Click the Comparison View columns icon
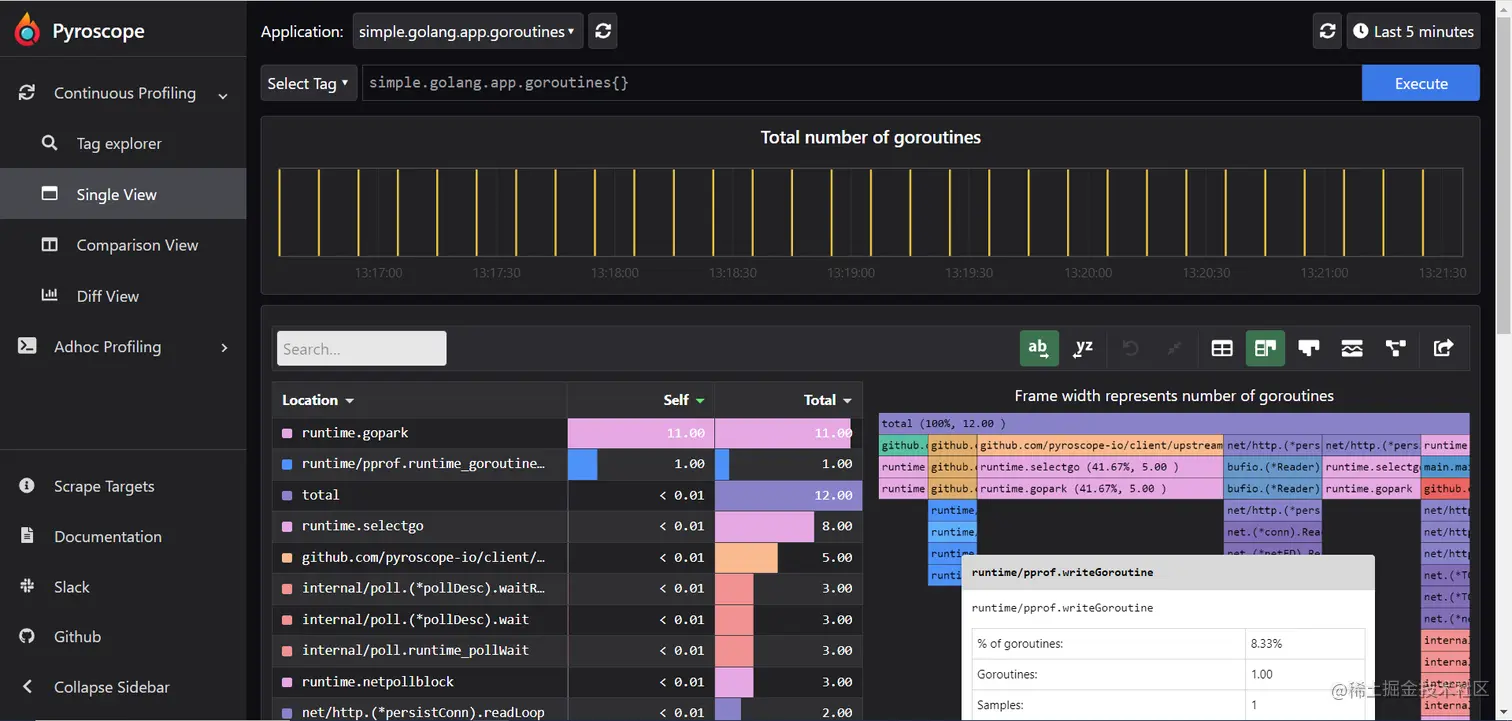This screenshot has width=1512, height=721. 49,245
